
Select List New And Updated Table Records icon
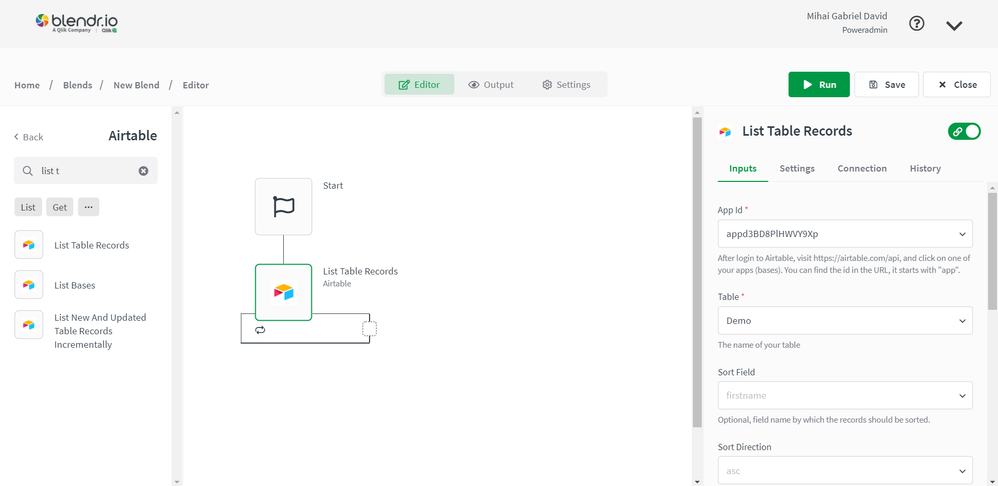click(29, 325)
